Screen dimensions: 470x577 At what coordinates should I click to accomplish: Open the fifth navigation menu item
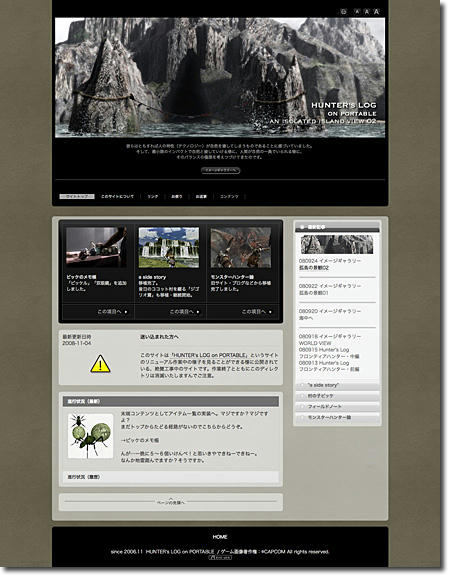[x=201, y=197]
